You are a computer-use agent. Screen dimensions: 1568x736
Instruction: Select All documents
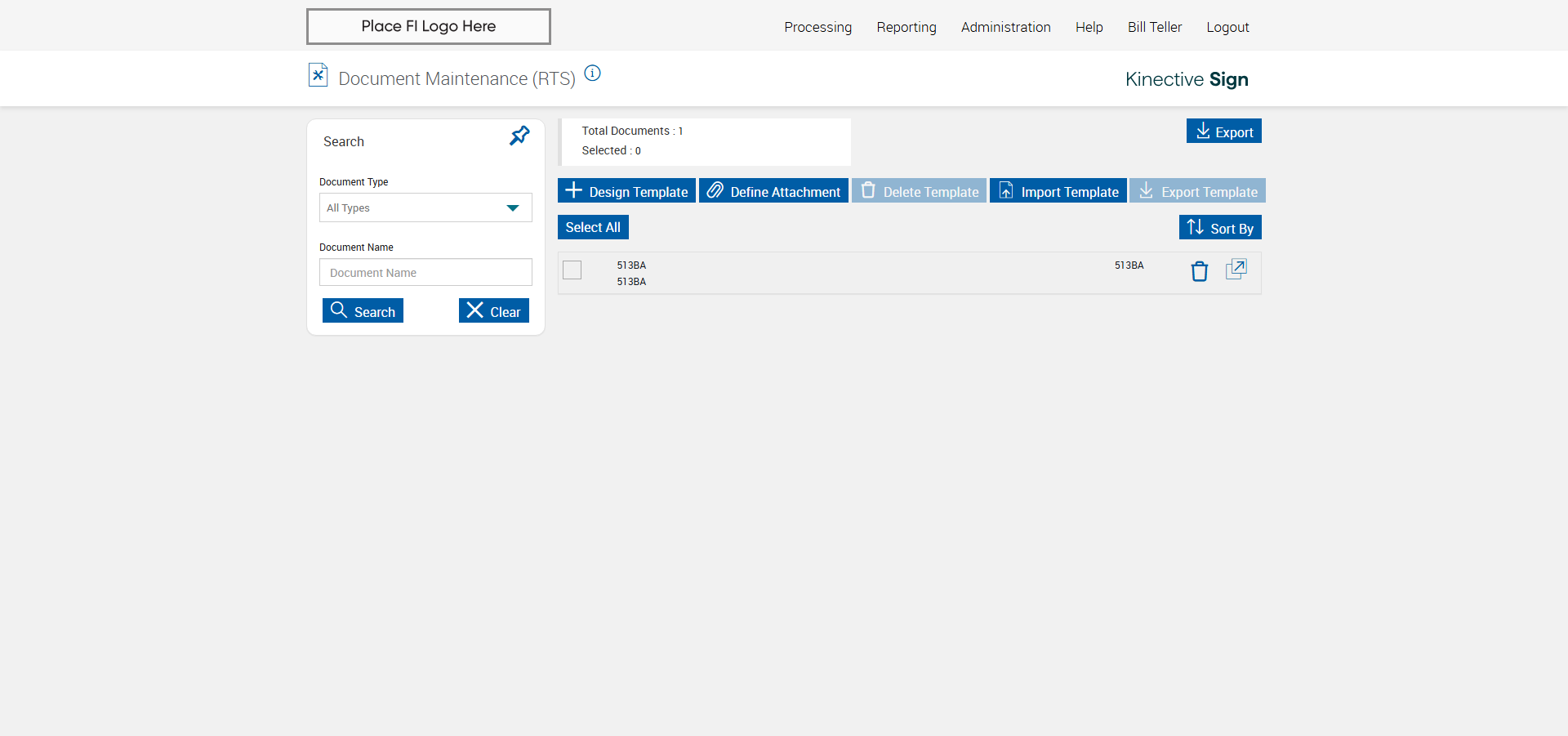[593, 227]
